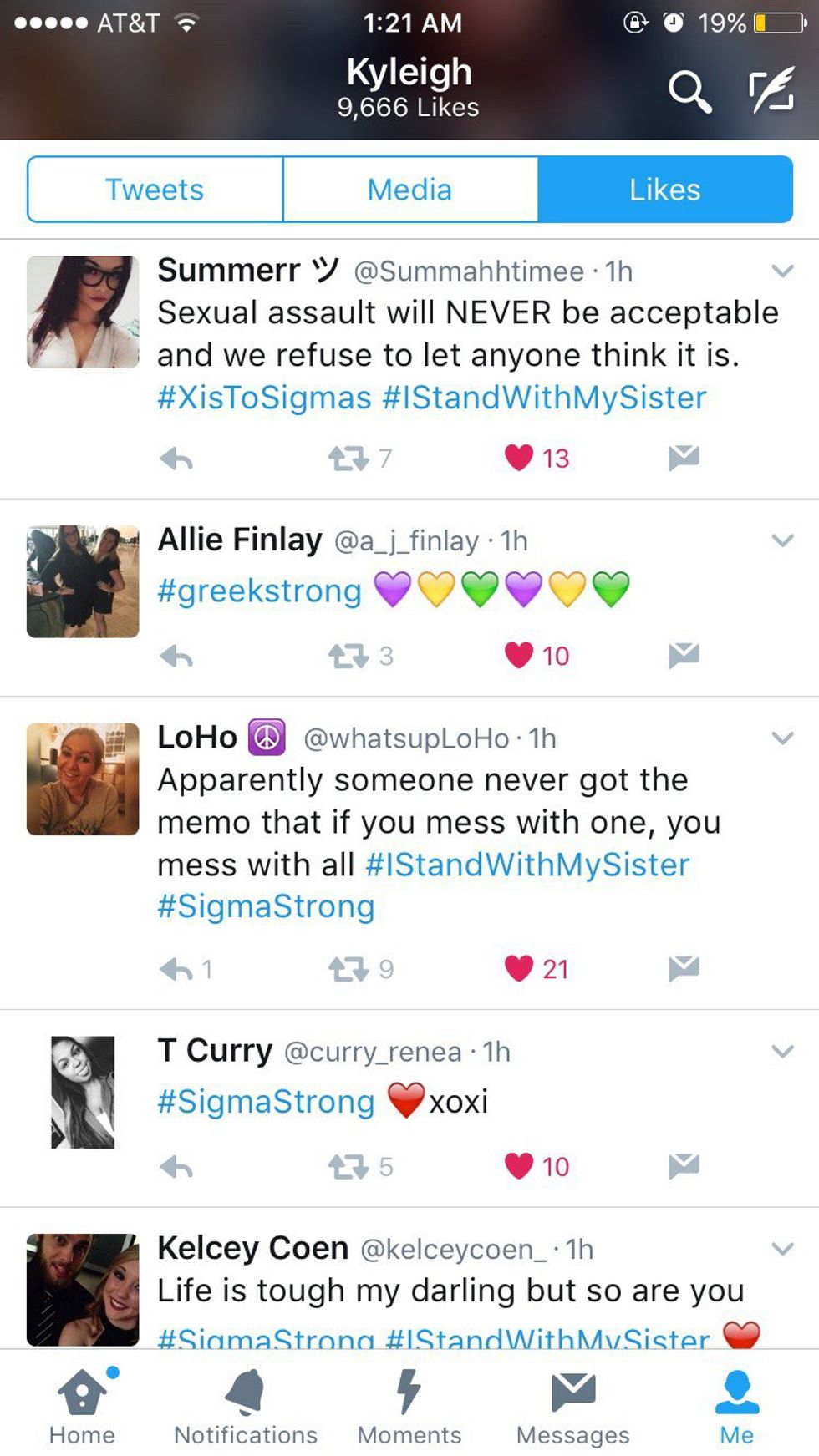Image resolution: width=819 pixels, height=1456 pixels.
Task: Switch to the Media tab
Action: click(x=409, y=190)
